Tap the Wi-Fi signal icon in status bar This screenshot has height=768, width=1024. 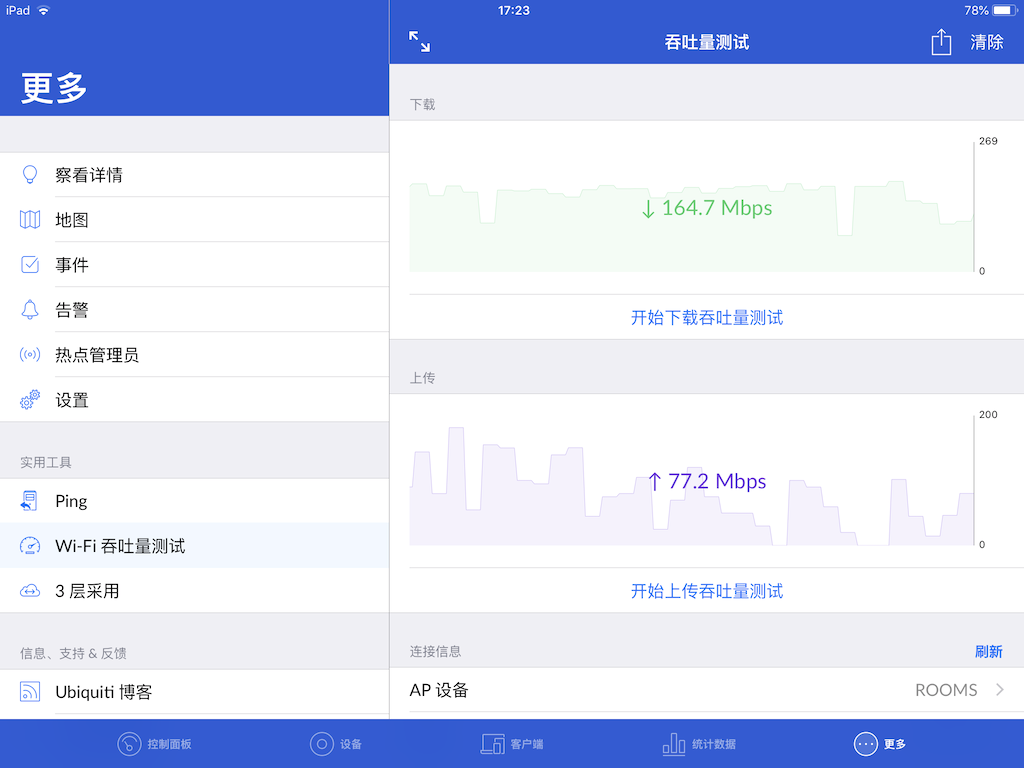click(x=43, y=10)
